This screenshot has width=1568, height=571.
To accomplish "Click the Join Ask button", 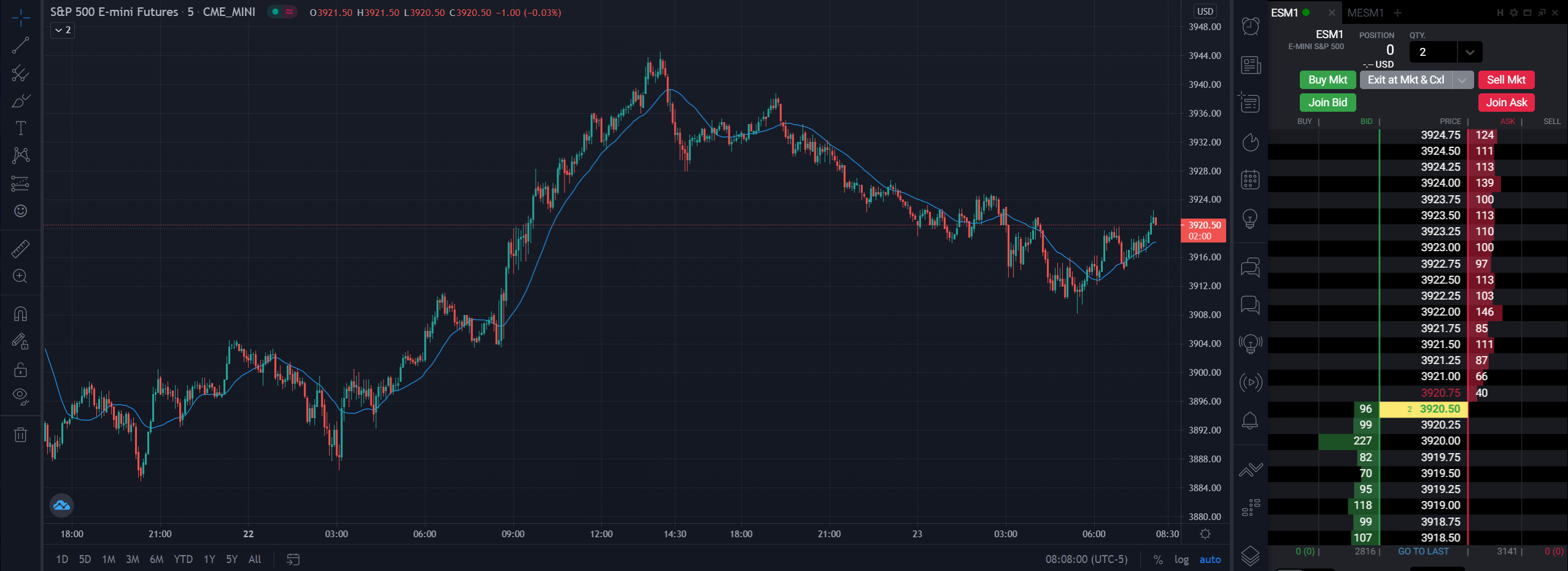I will (1506, 103).
